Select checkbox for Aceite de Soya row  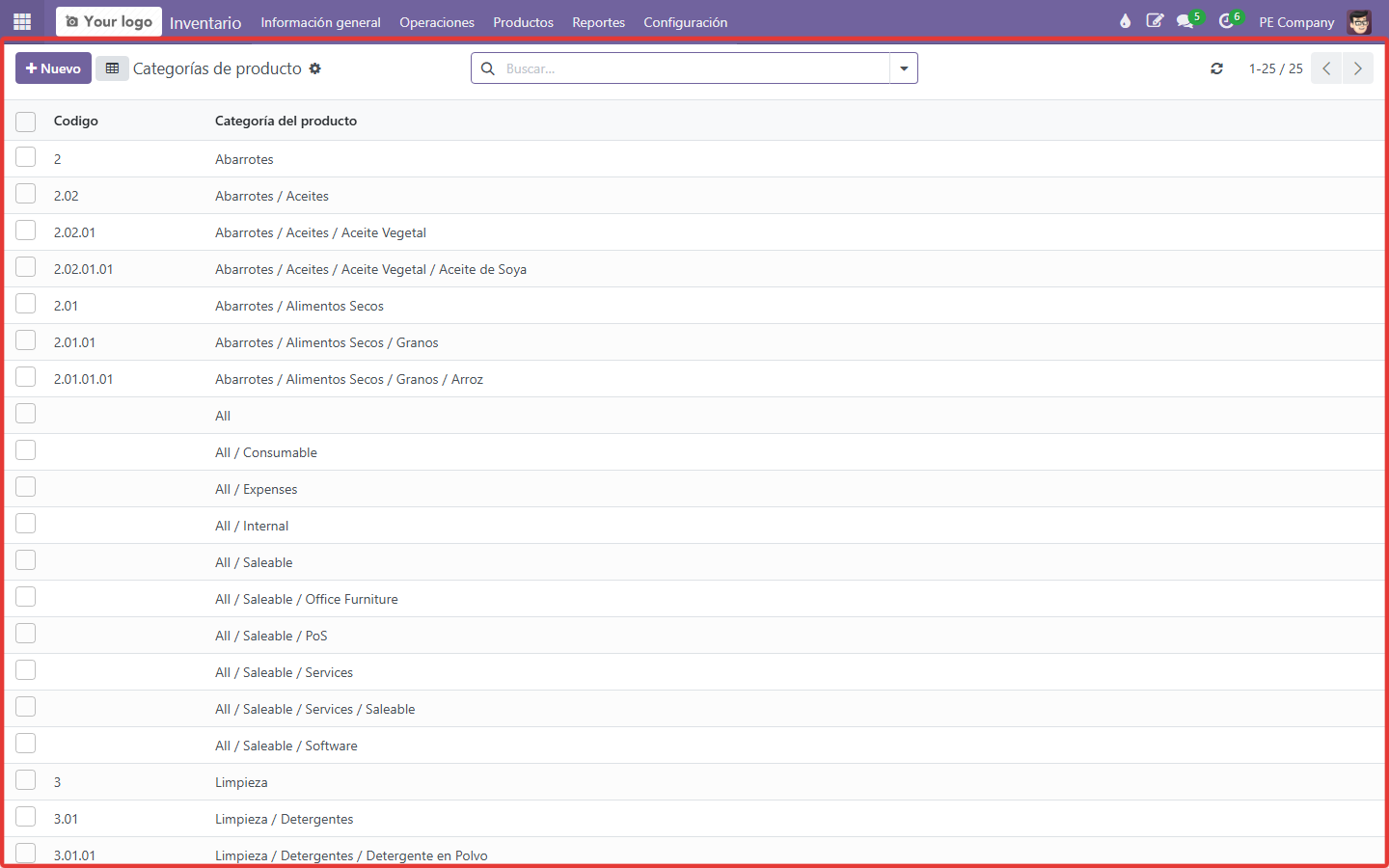[x=26, y=267]
